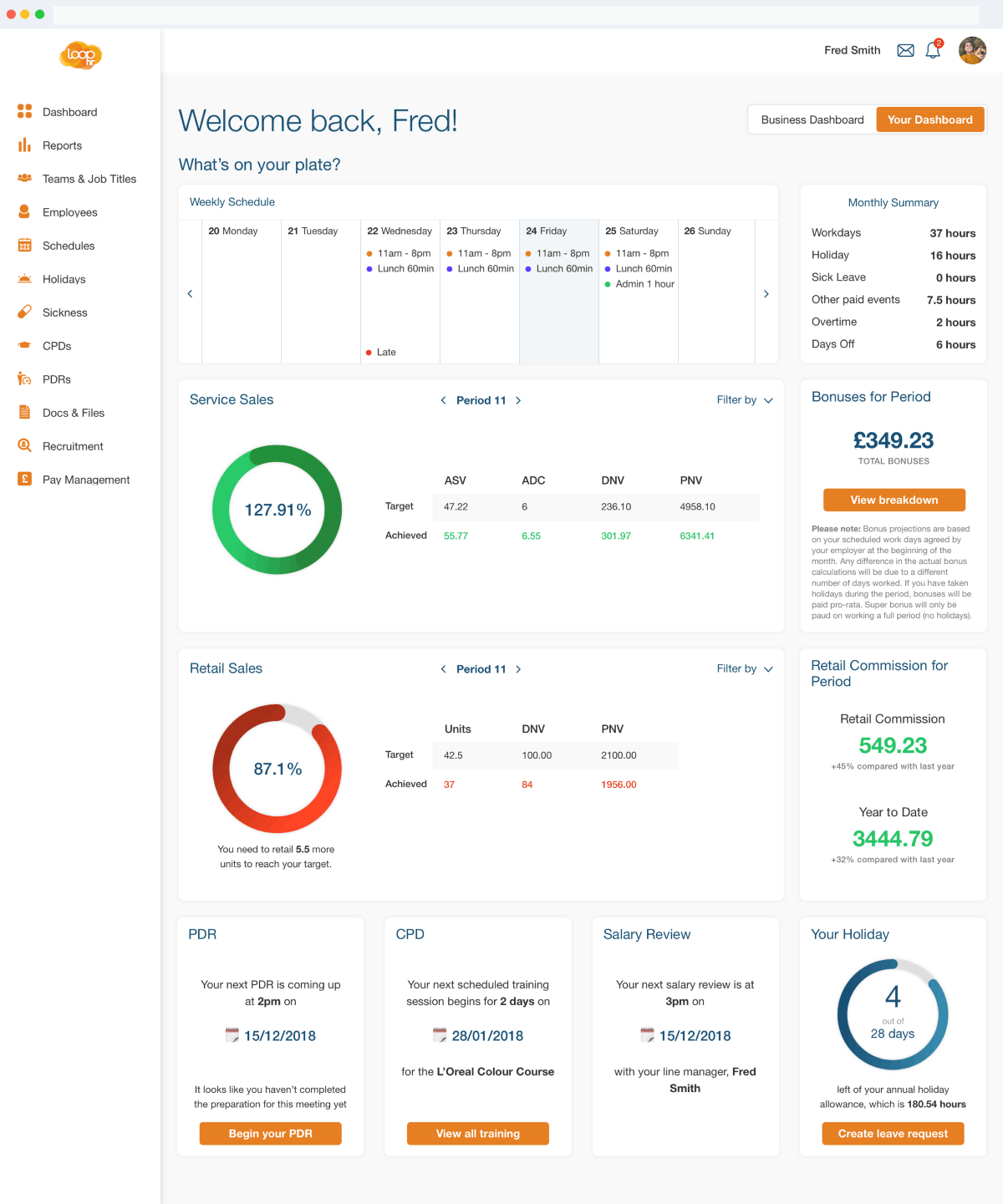
Task: Click the Service Sales 127.91% progress ring
Action: [x=277, y=510]
